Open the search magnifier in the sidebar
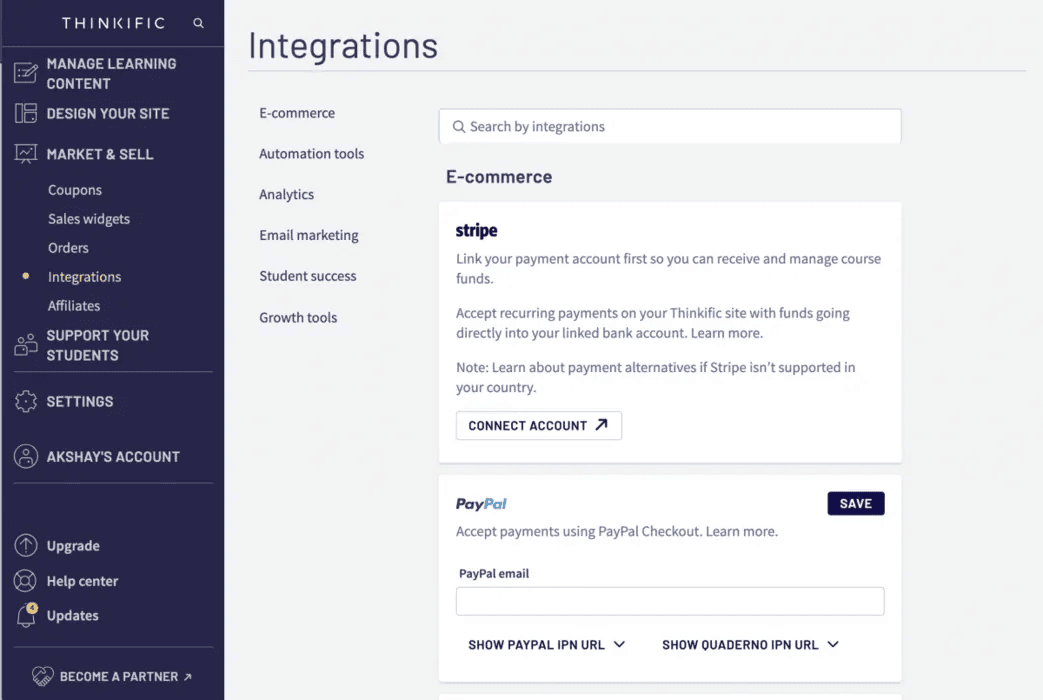This screenshot has height=700, width=1043. (x=197, y=23)
